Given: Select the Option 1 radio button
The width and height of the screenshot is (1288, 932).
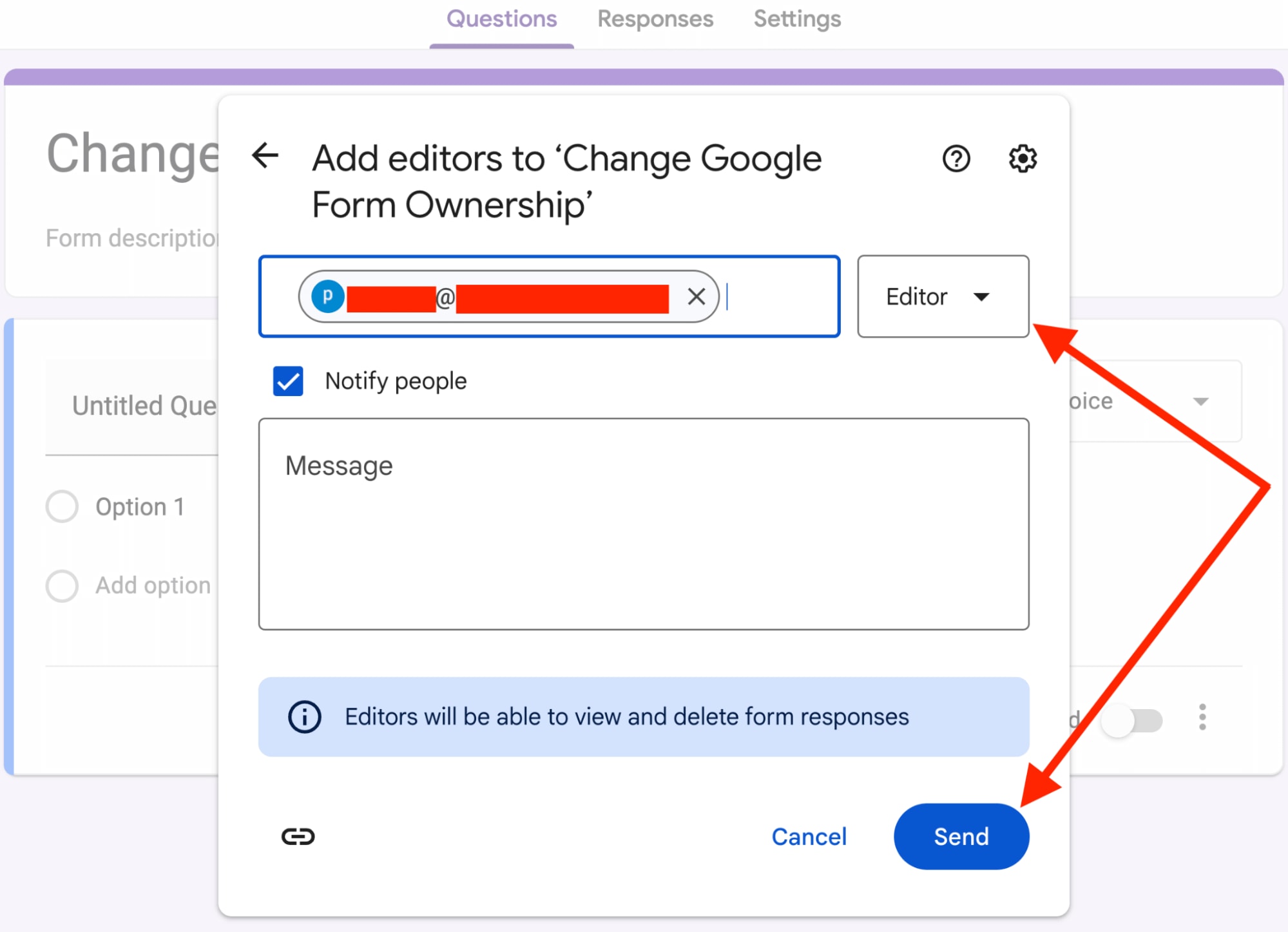Looking at the screenshot, I should point(62,506).
